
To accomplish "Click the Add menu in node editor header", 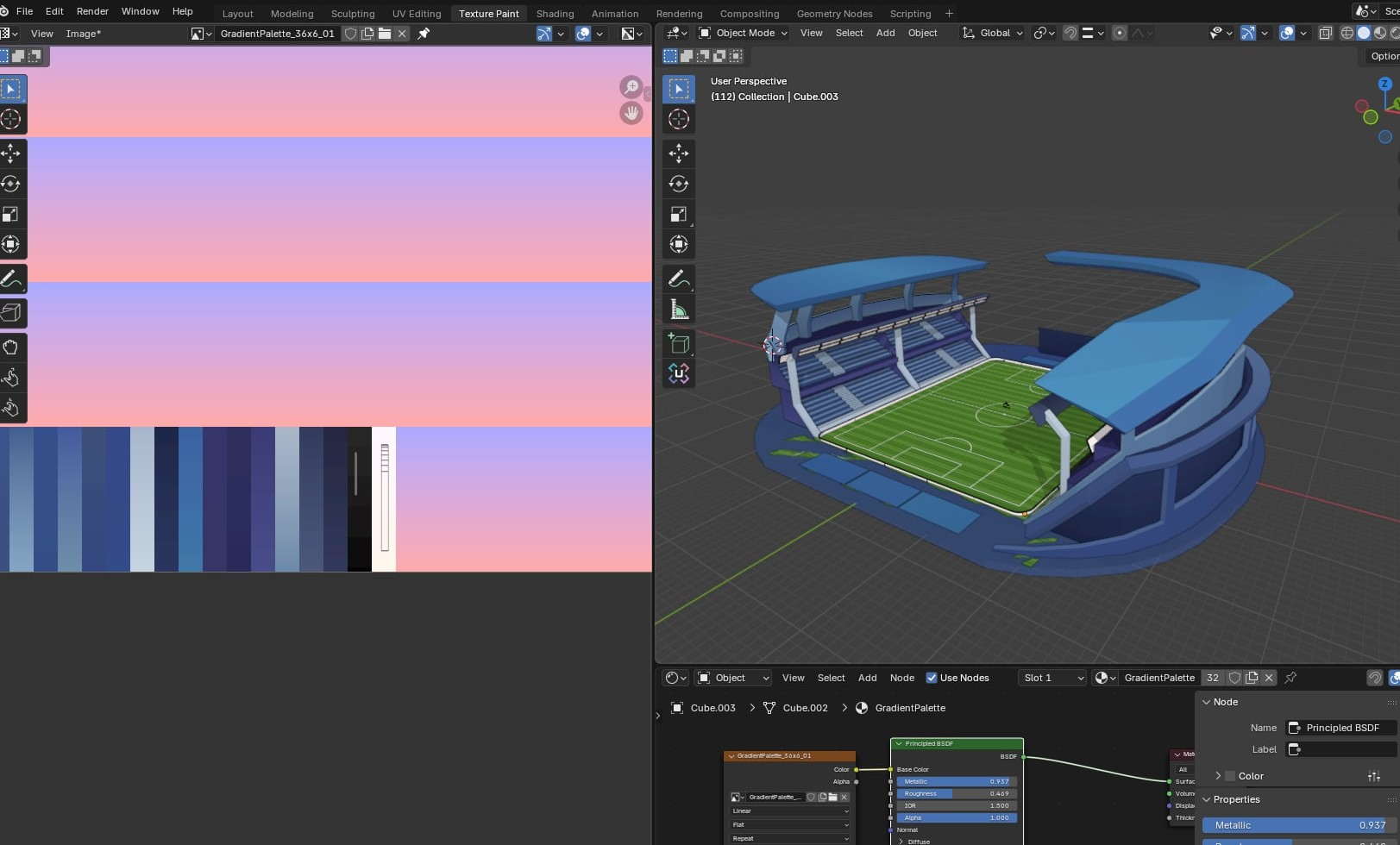I will (867, 678).
